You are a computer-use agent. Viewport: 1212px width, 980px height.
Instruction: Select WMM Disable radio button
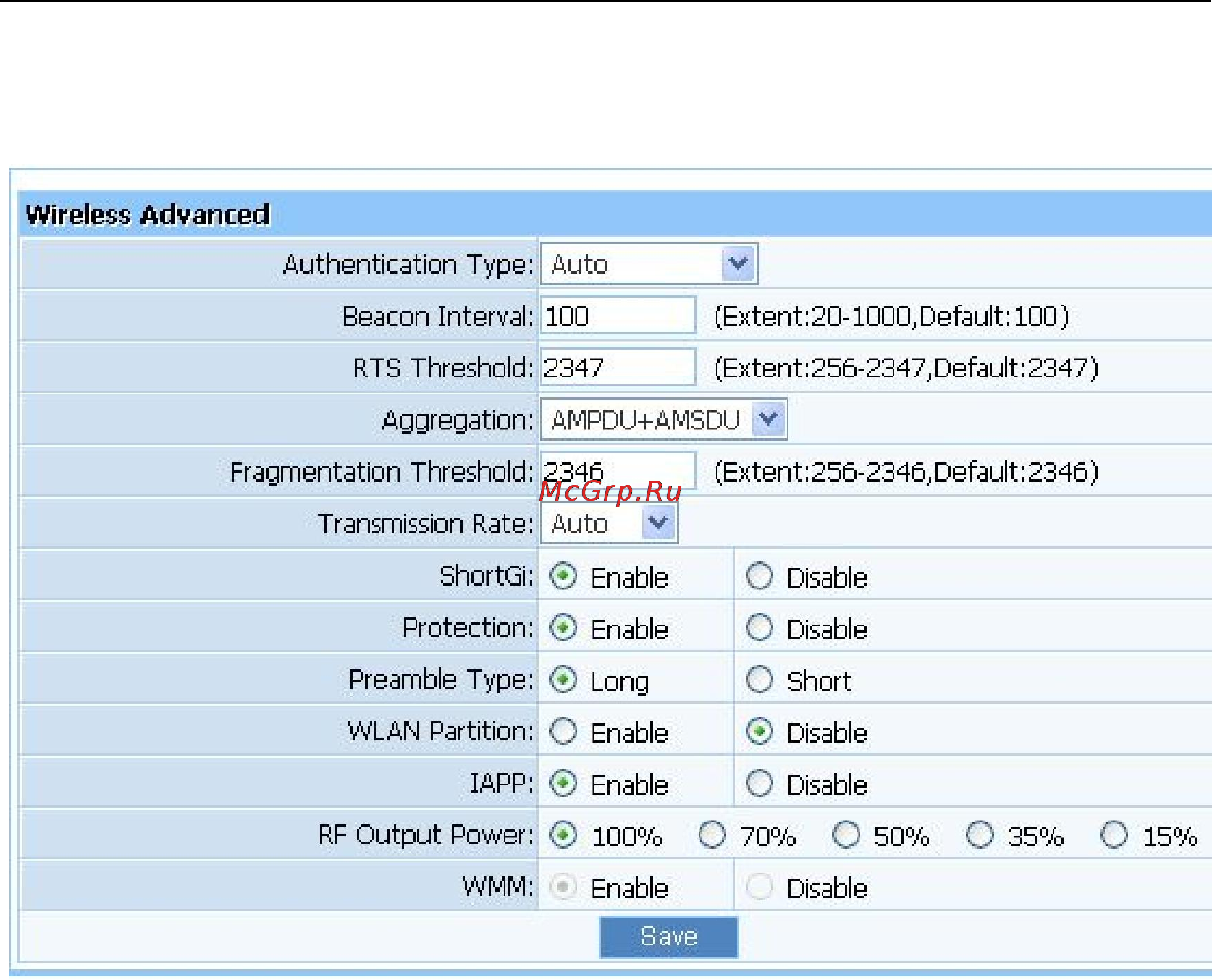(759, 887)
